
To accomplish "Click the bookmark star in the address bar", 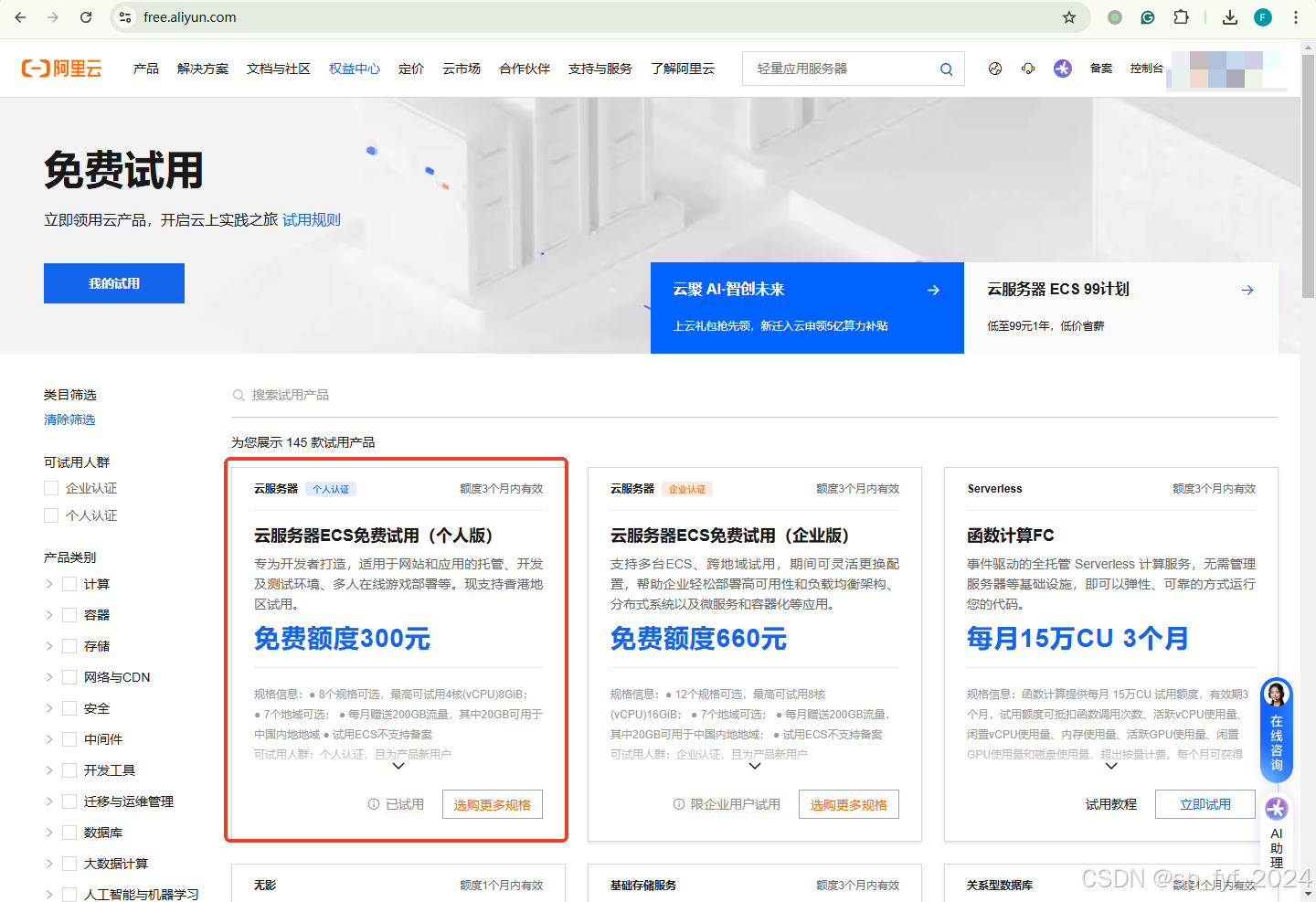I will (1069, 16).
